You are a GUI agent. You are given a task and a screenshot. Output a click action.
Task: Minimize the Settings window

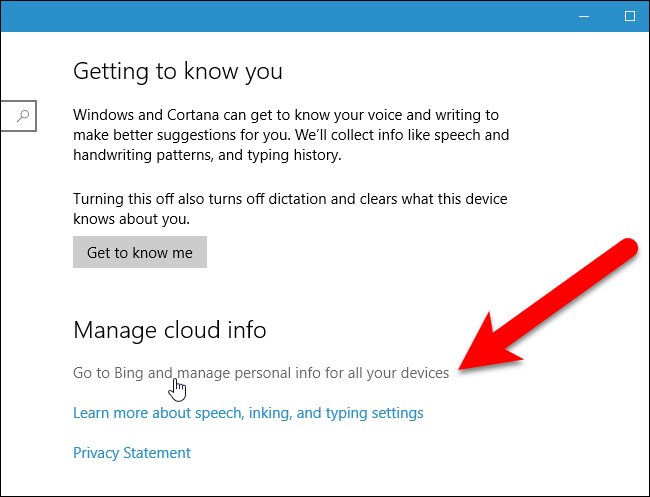583,16
